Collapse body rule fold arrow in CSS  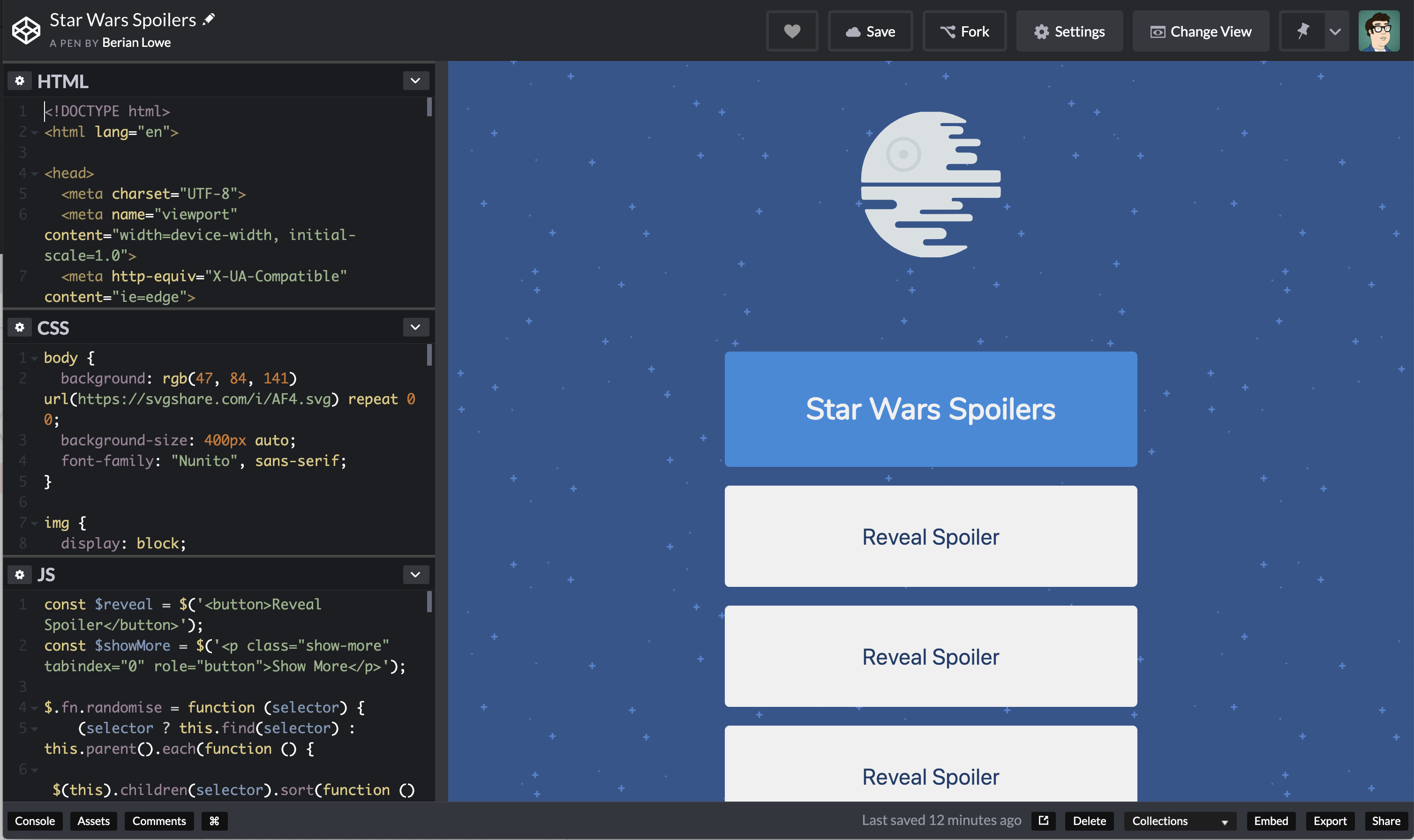(x=35, y=358)
